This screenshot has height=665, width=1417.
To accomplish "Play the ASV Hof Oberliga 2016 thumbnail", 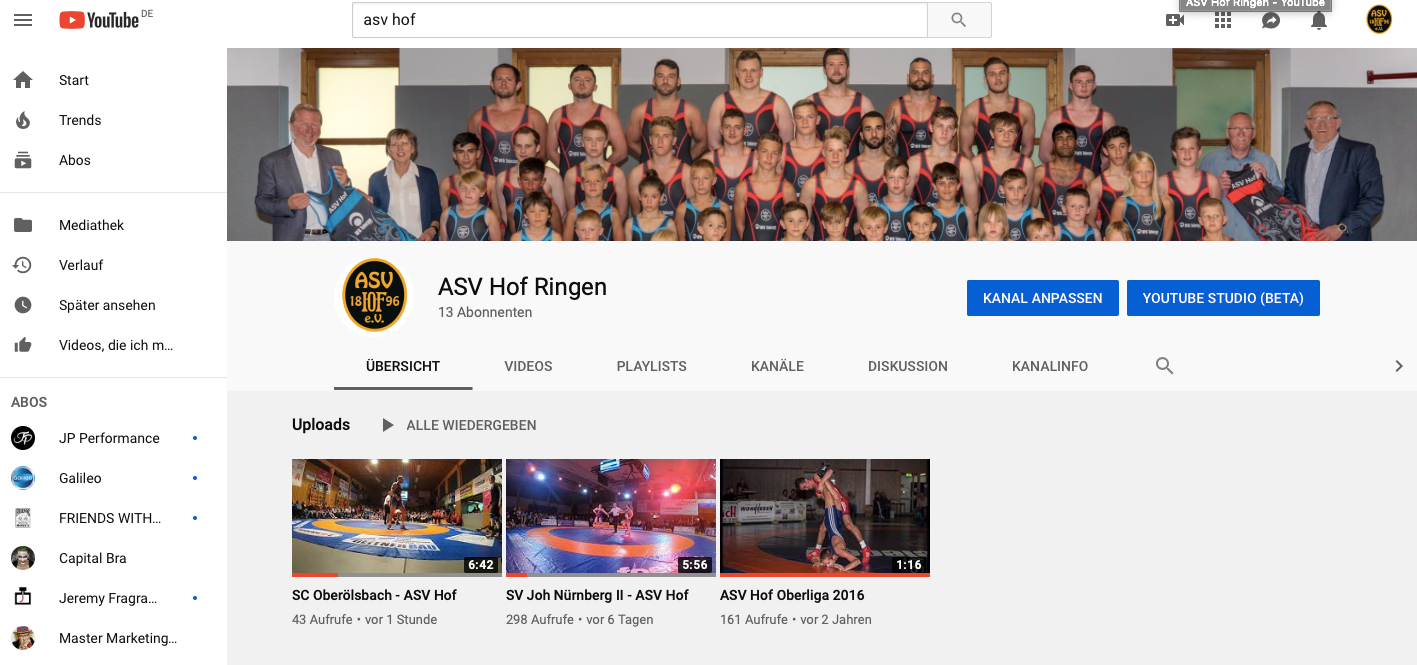I will 825,518.
